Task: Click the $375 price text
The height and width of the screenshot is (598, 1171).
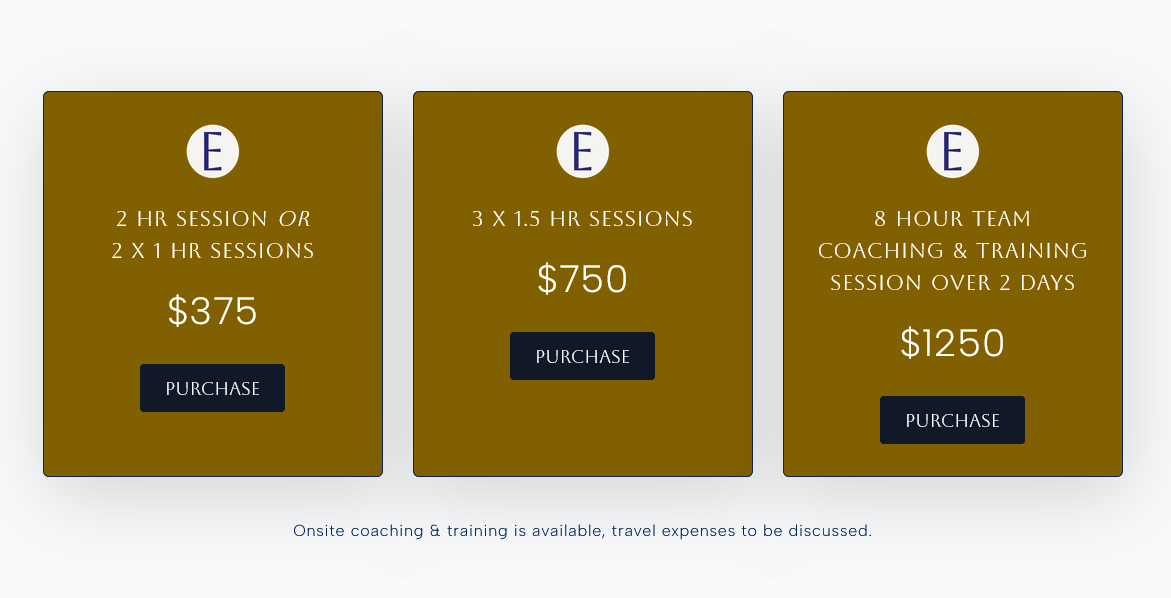Action: [x=212, y=311]
